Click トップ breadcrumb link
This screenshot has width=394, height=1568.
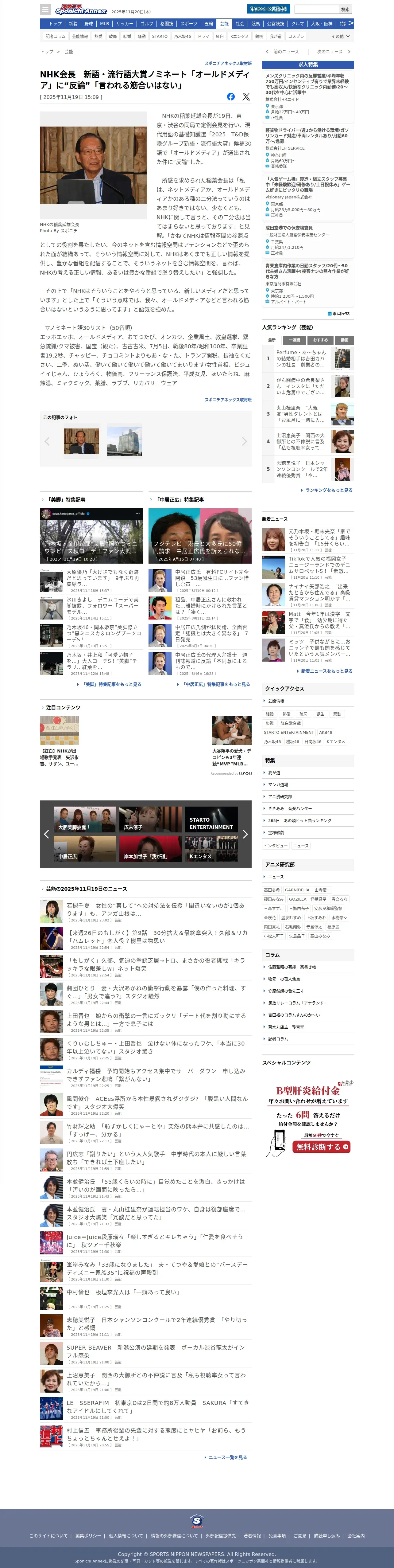(x=47, y=52)
